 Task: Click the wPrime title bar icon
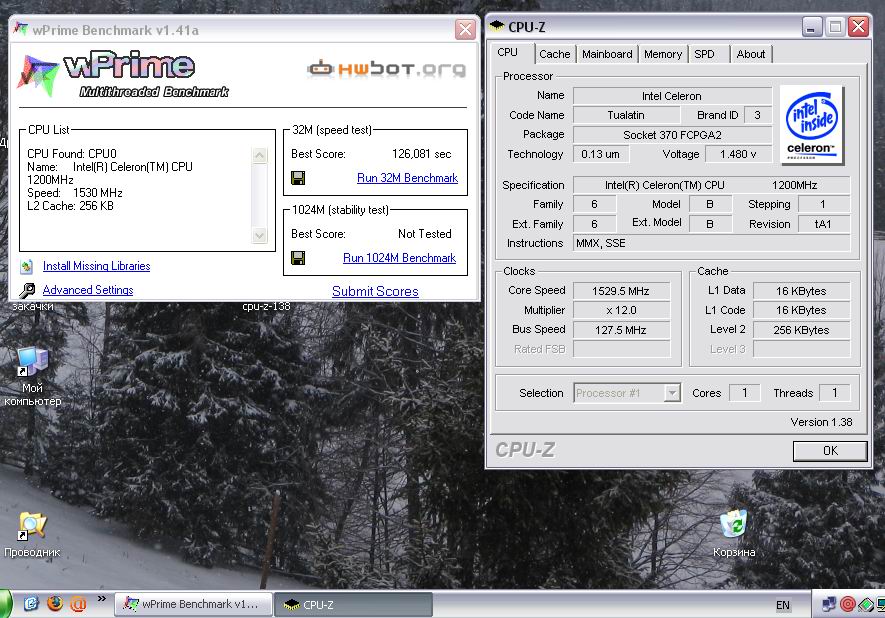click(21, 29)
